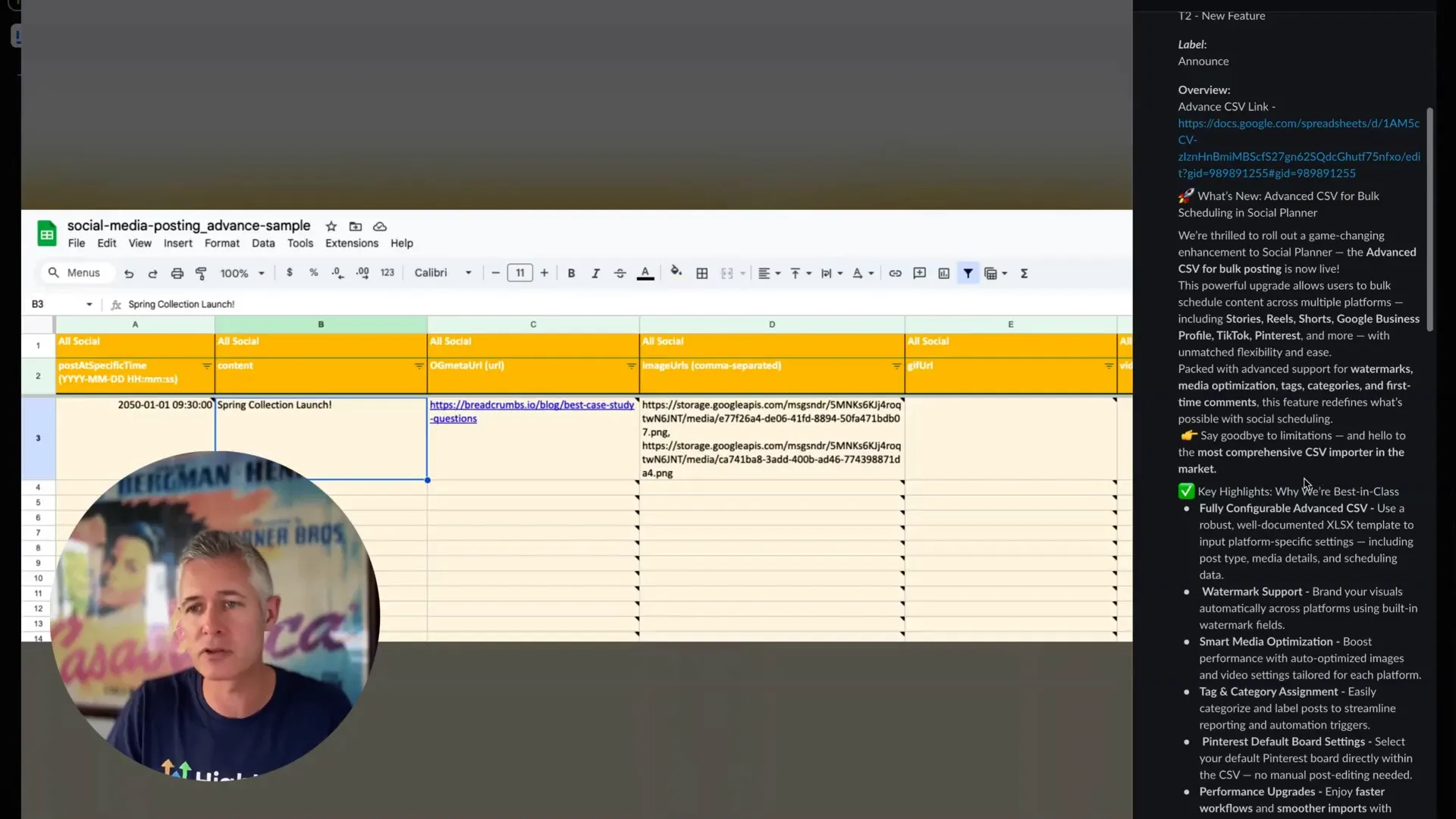Redo the last action
1456x819 pixels.
tap(152, 273)
